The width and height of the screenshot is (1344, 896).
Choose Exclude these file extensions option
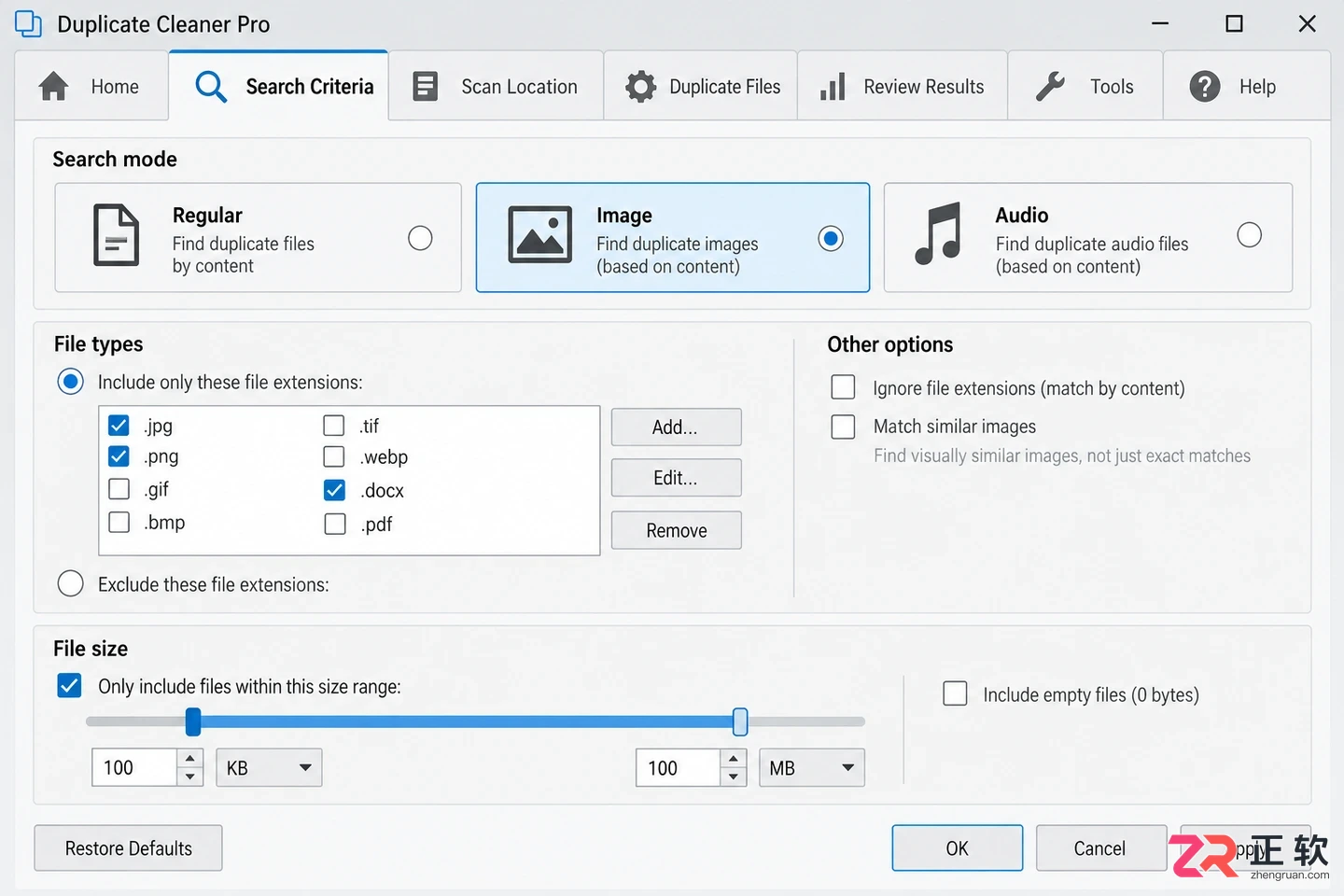[70, 583]
